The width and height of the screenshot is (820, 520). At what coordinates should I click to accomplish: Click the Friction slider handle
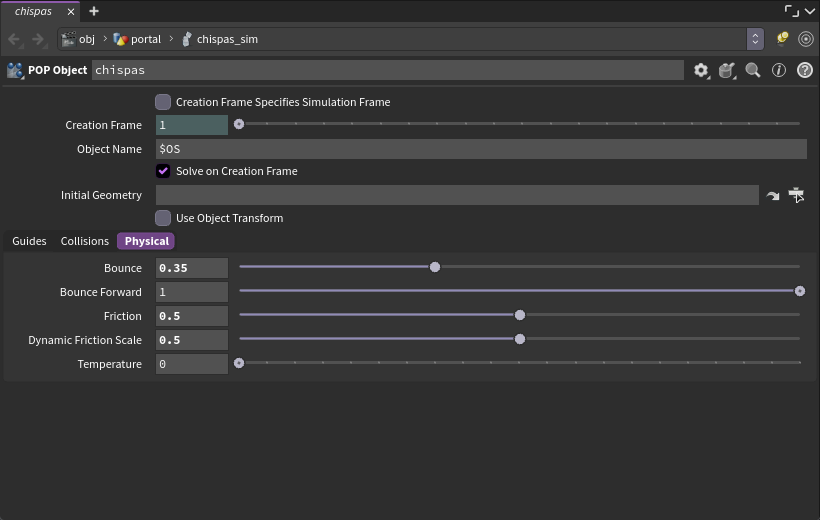click(520, 315)
